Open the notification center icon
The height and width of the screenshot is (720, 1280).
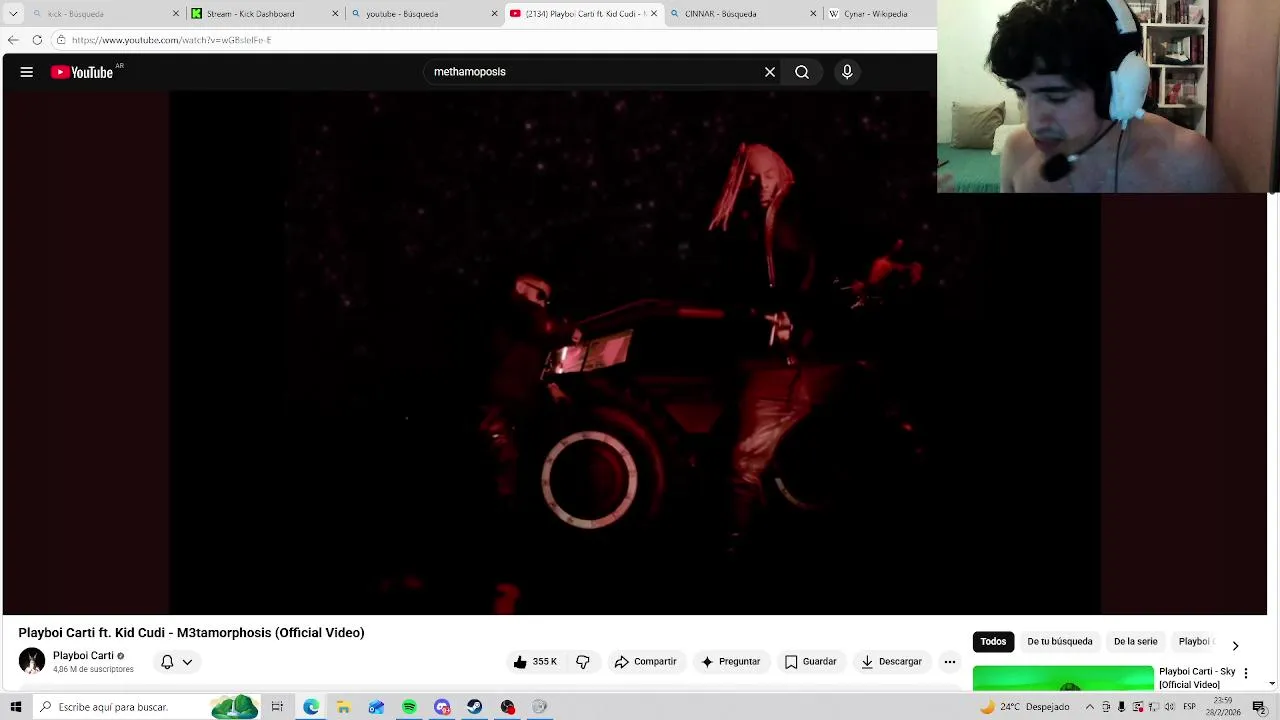(1259, 707)
